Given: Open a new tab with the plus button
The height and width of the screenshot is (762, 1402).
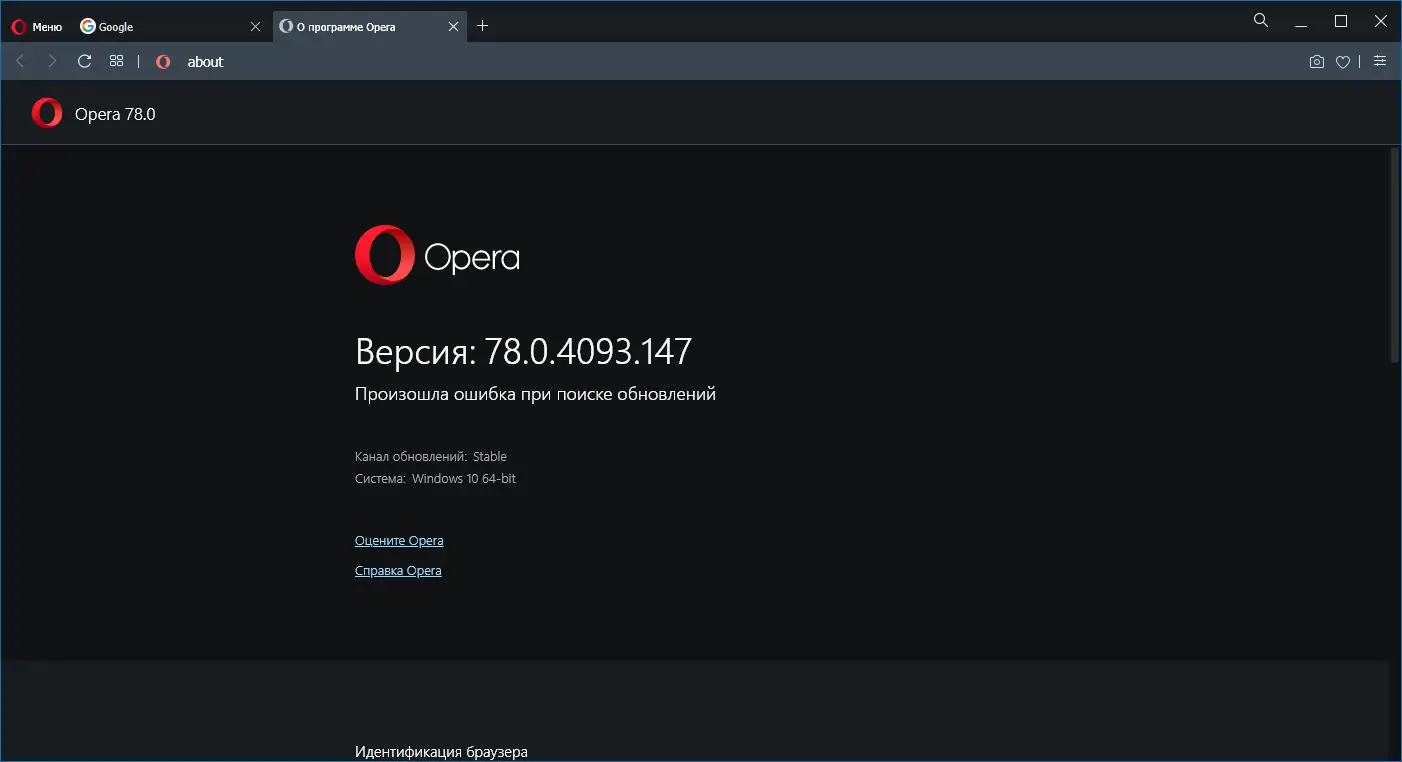Looking at the screenshot, I should point(483,25).
